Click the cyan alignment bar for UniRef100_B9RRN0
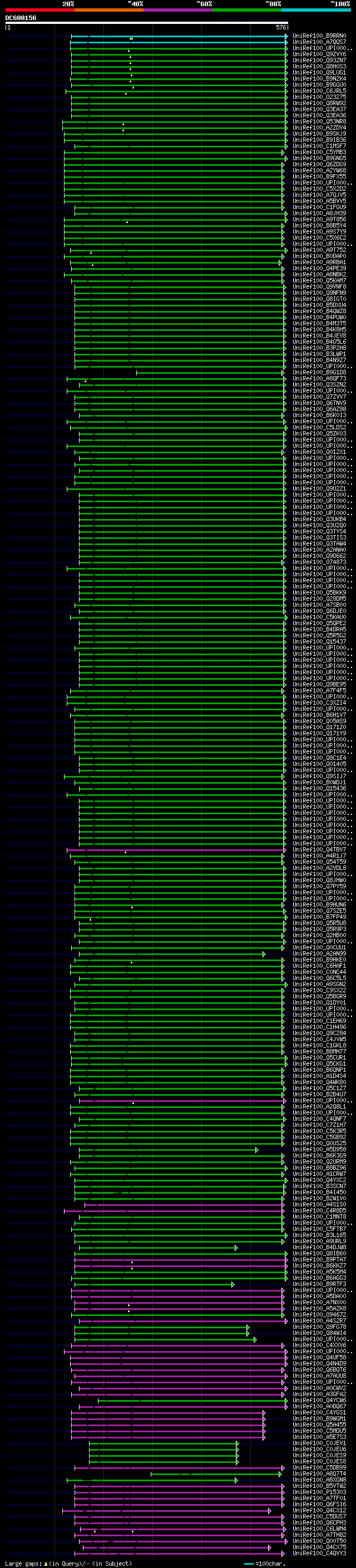Screen dimensions: 356x1568 point(179,36)
